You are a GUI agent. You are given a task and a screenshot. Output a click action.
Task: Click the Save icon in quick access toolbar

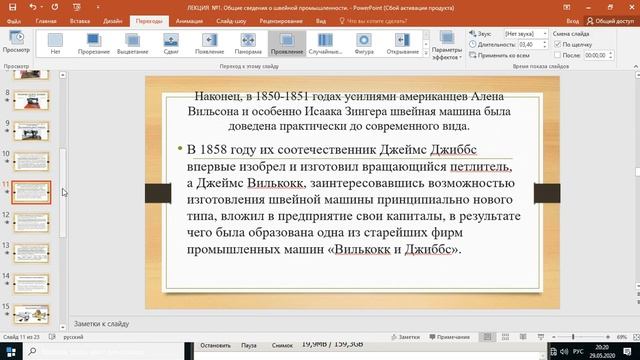click(x=13, y=7)
